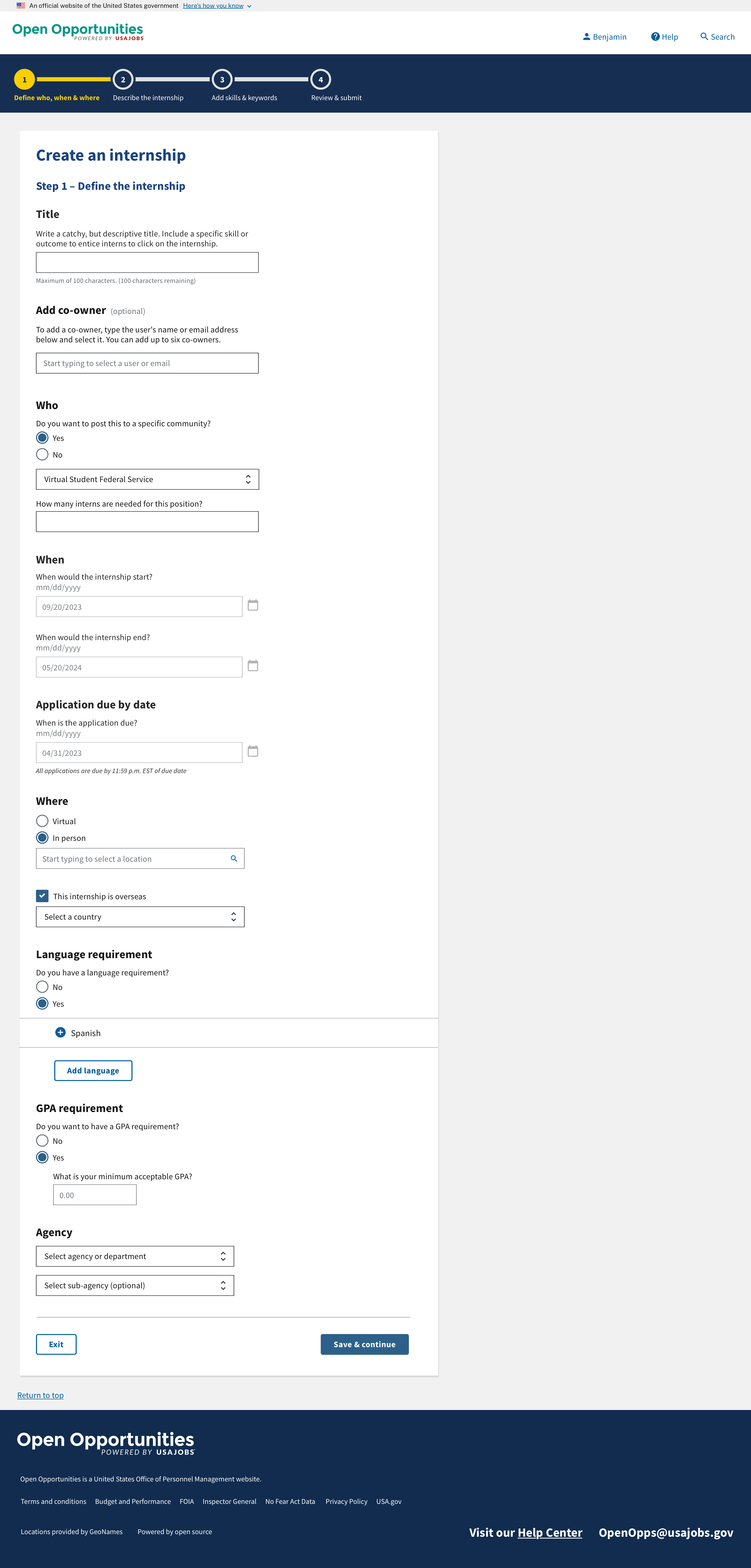Screen dimensions: 751x1568
Task: Open calendar picker for internship start date
Action: pyautogui.click(x=253, y=605)
